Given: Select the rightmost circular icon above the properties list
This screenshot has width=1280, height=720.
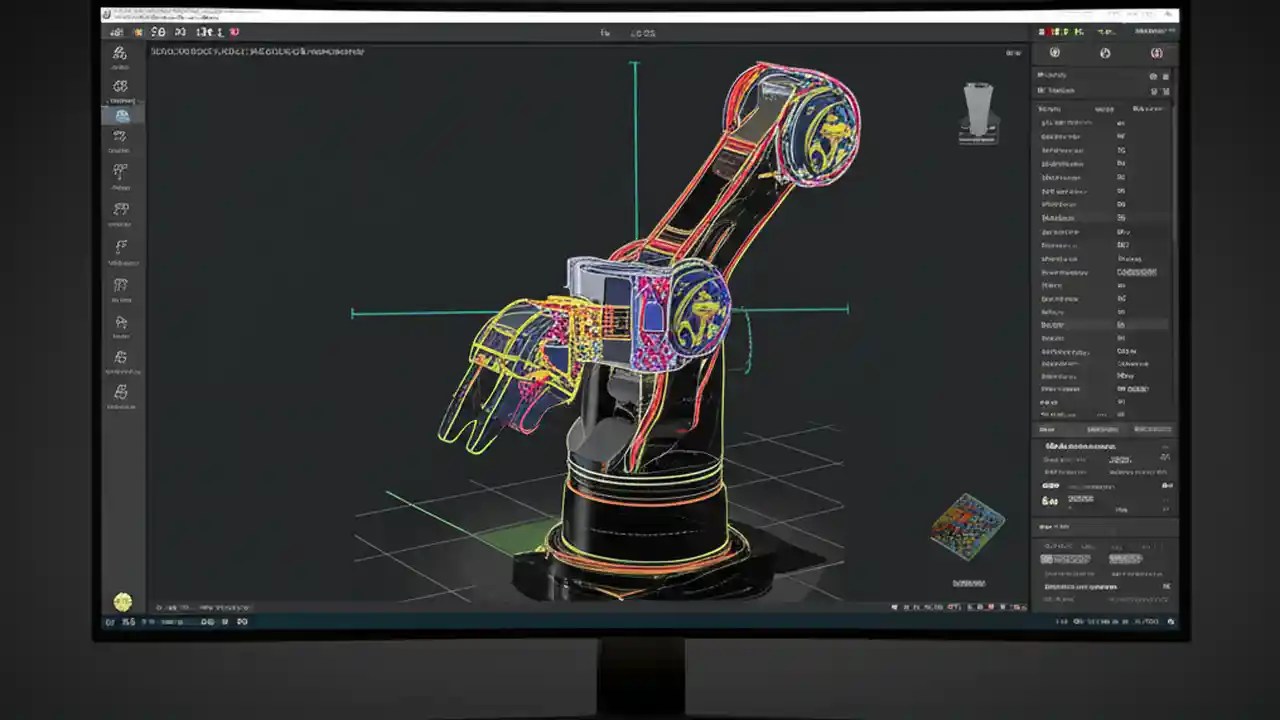Looking at the screenshot, I should [1156, 52].
